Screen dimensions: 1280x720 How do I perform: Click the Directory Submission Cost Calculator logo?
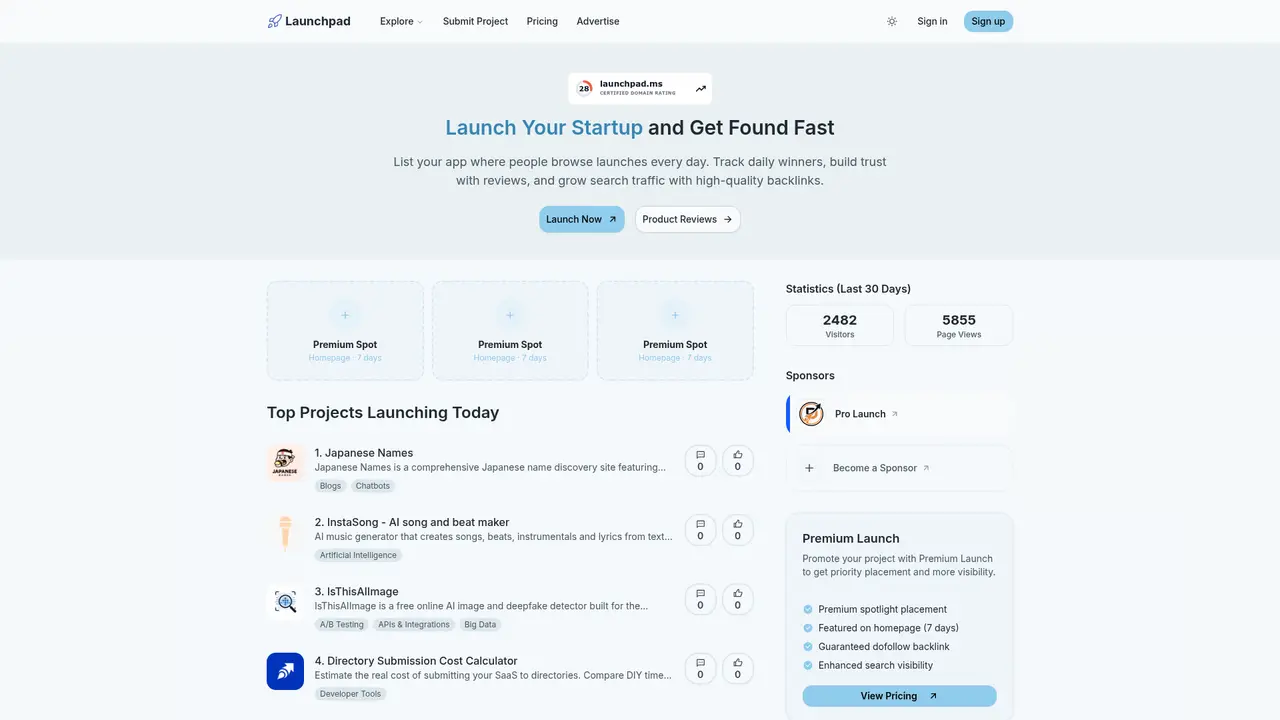click(285, 671)
